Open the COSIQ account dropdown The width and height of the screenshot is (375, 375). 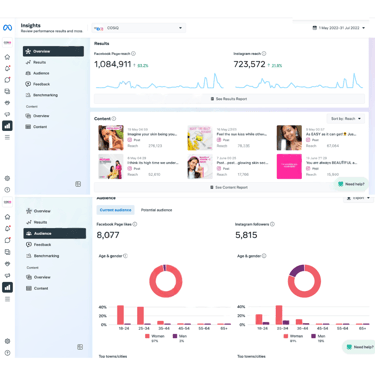point(139,28)
